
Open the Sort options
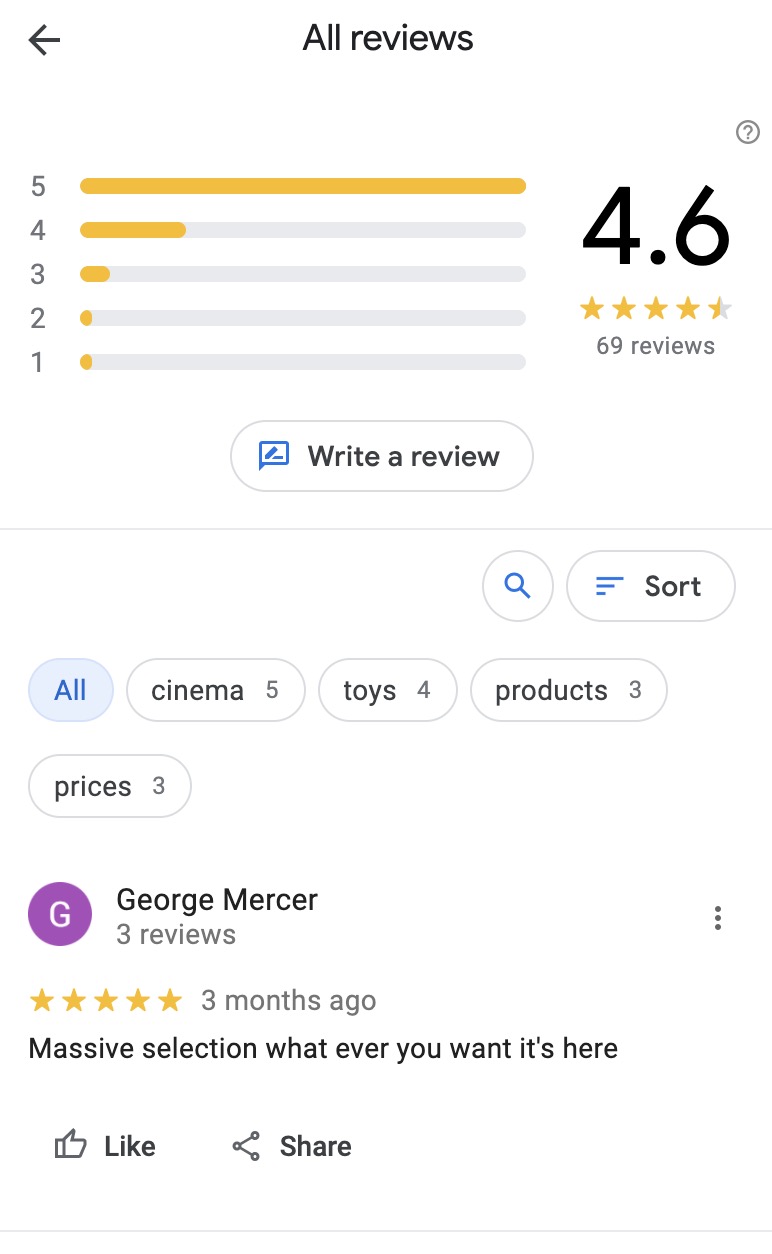pos(651,586)
